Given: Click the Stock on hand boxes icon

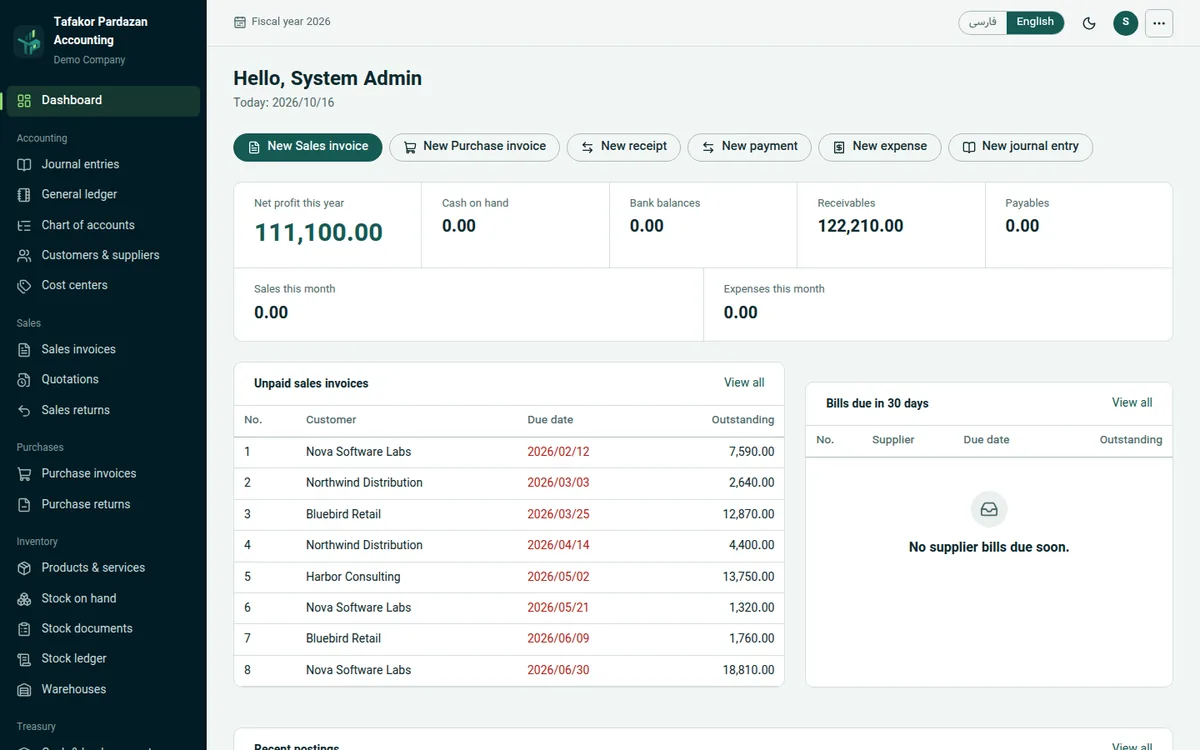Looking at the screenshot, I should (x=24, y=599).
